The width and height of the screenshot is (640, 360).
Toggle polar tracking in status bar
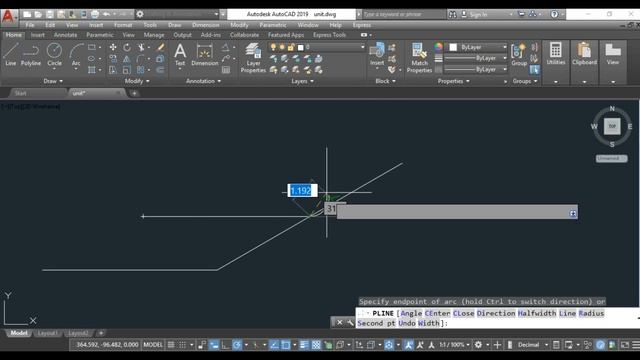tap(237, 345)
